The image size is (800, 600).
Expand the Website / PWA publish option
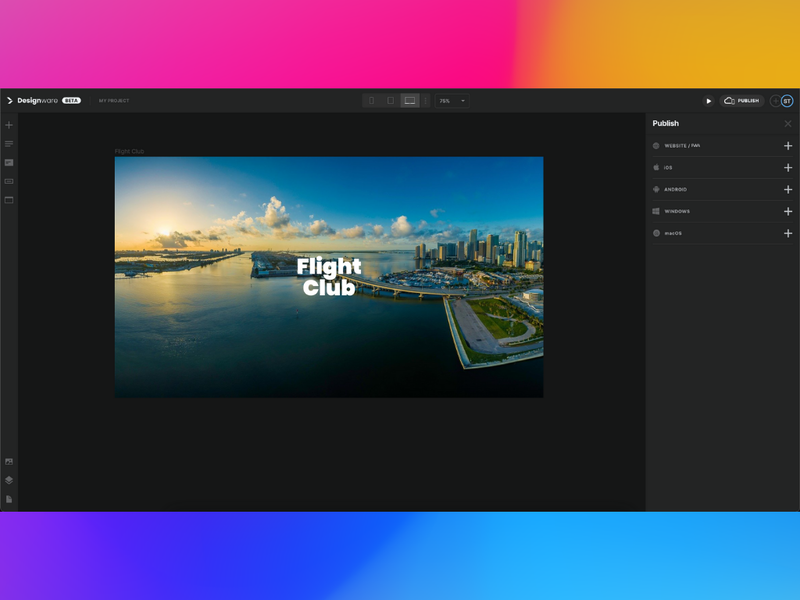(x=787, y=146)
